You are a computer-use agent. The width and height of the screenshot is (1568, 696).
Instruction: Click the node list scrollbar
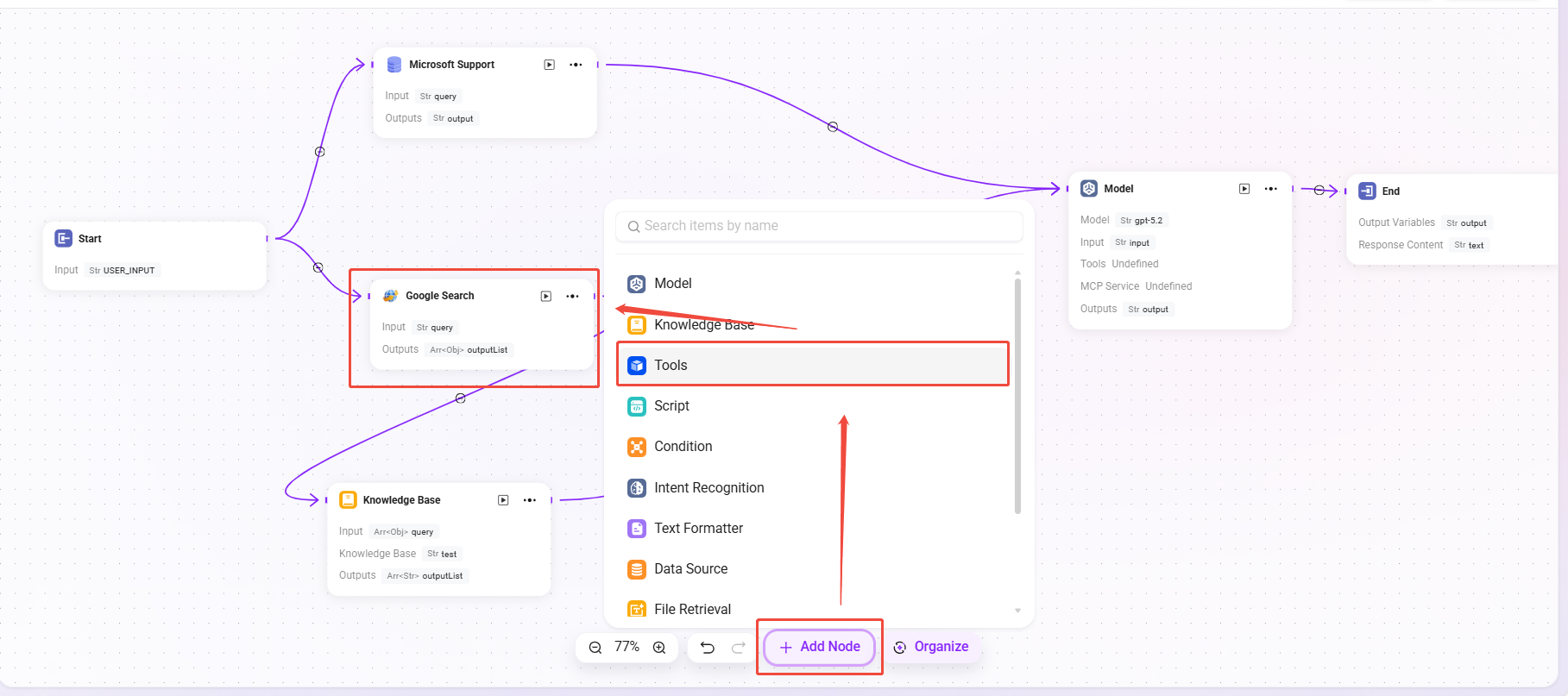click(x=1017, y=396)
